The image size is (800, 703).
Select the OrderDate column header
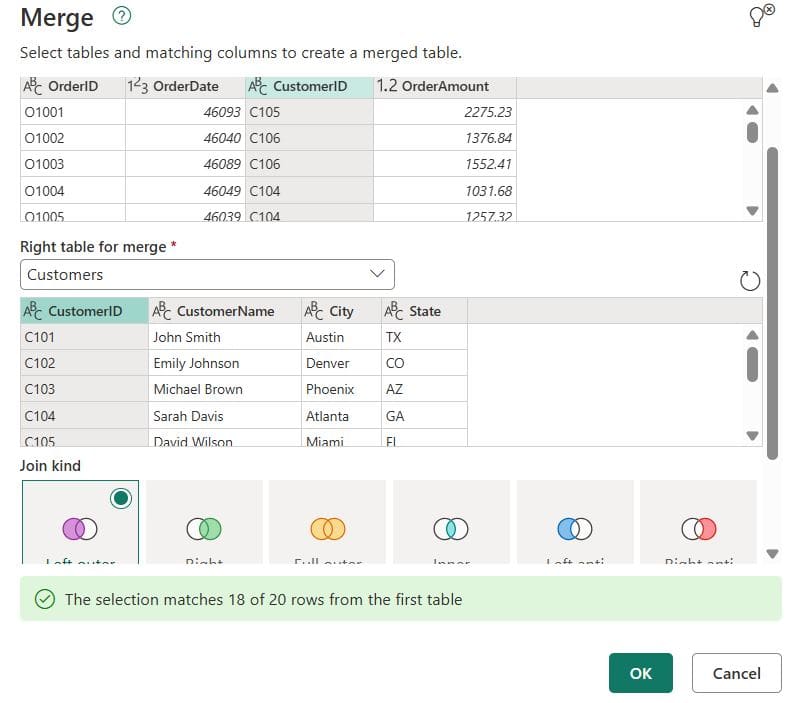185,87
